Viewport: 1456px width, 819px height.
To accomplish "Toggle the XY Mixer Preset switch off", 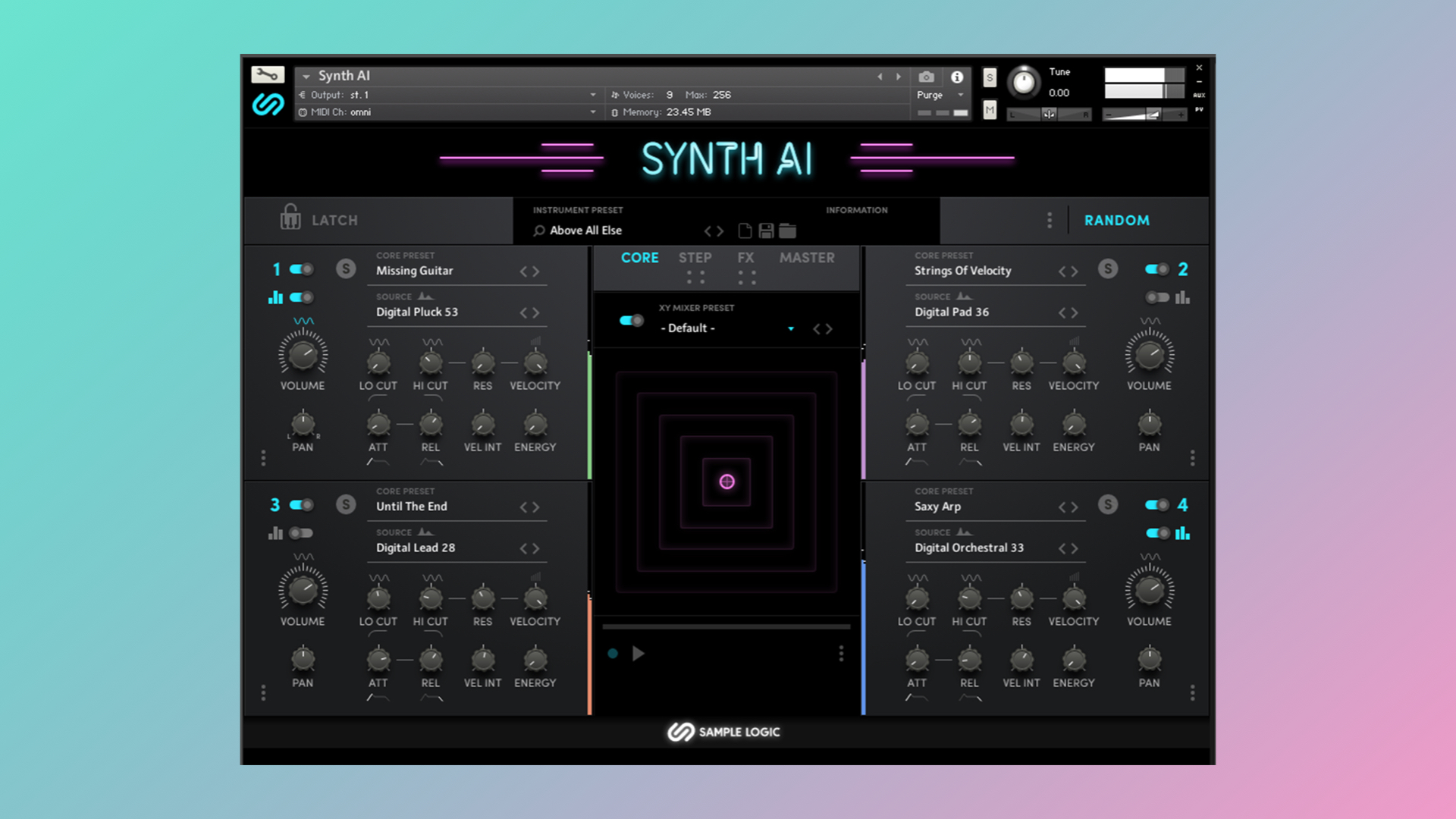I will 629,321.
